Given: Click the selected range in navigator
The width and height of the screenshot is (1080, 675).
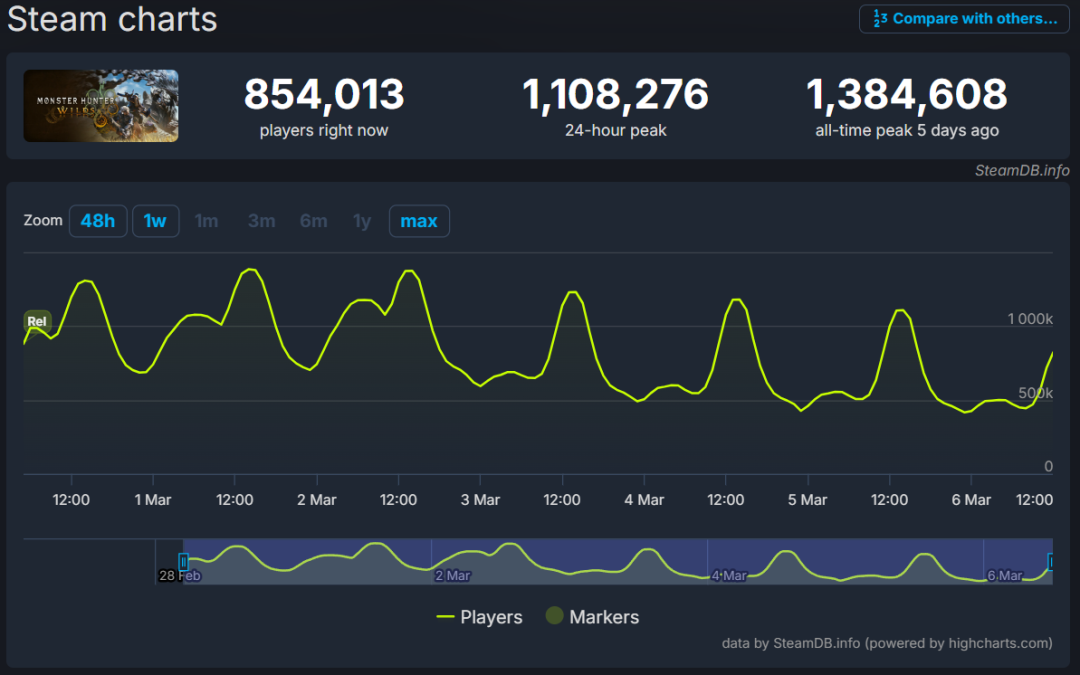Looking at the screenshot, I should click(618, 561).
